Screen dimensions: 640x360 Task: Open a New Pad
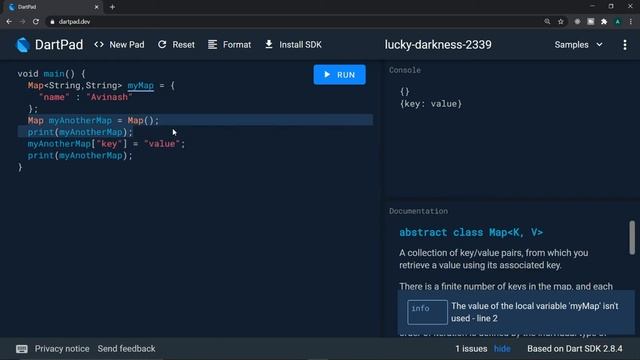pos(119,45)
